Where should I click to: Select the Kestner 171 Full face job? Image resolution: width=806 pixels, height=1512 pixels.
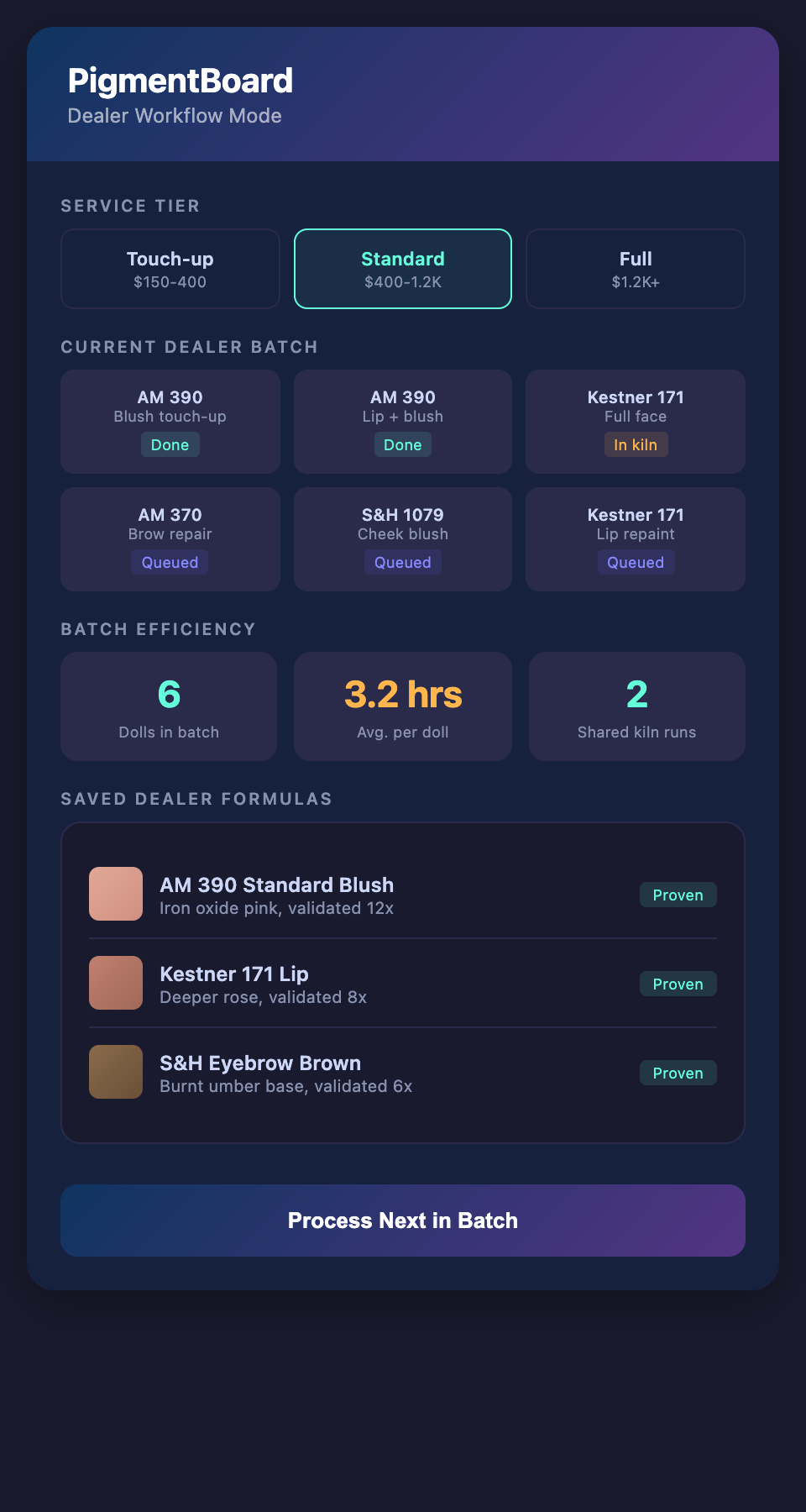pos(635,420)
